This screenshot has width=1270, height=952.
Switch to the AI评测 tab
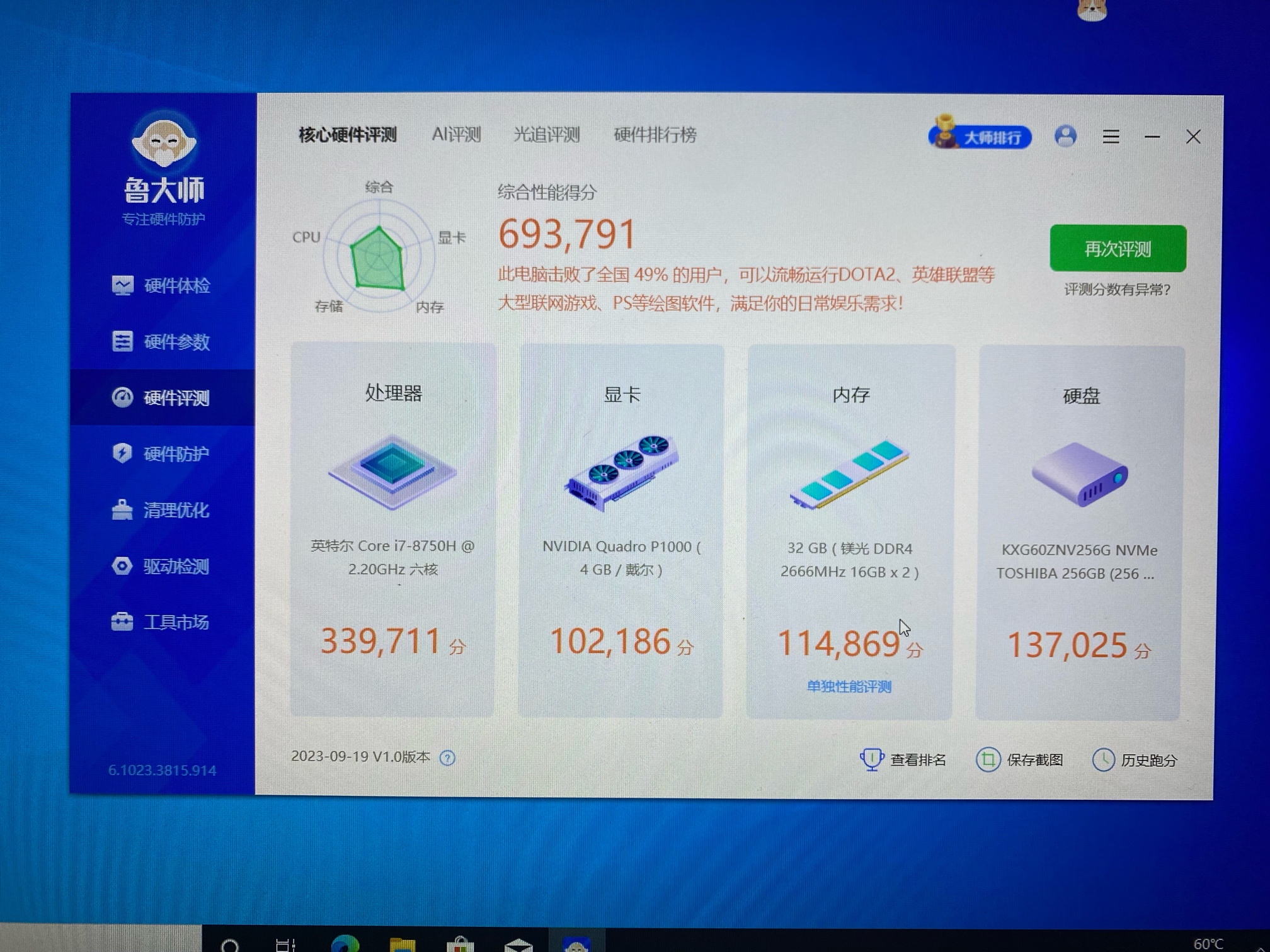(456, 135)
